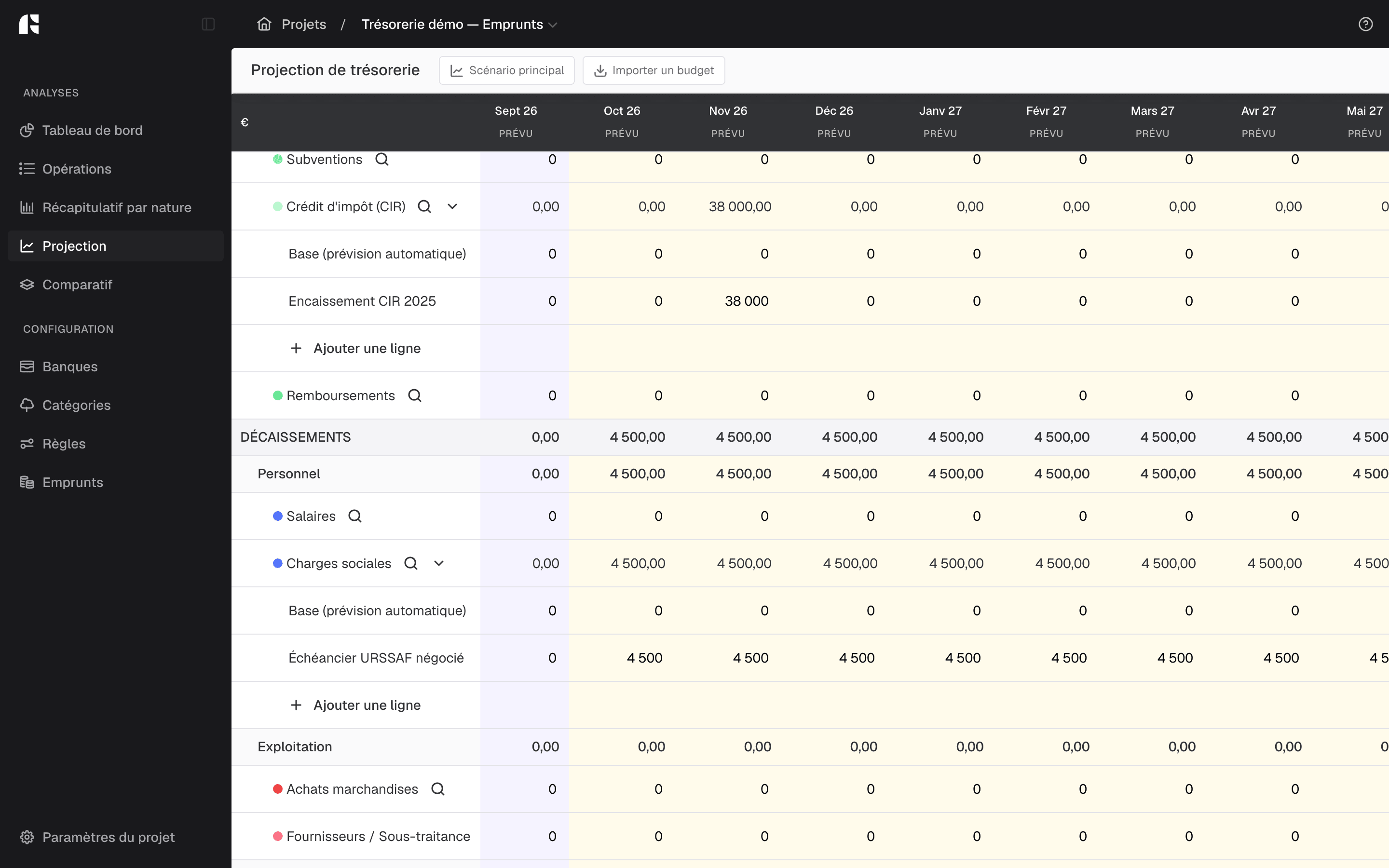Click Ajouter une ligne under Crédit d'impôt

[355, 349]
